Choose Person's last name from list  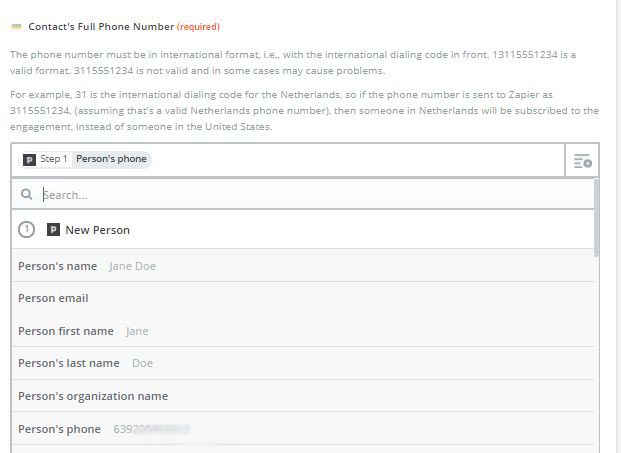[303, 363]
